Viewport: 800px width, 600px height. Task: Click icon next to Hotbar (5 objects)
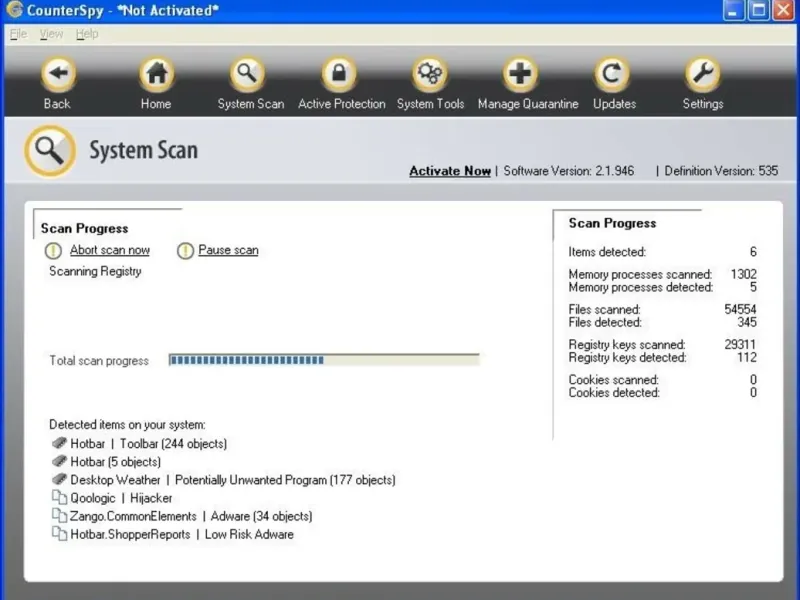click(59, 461)
